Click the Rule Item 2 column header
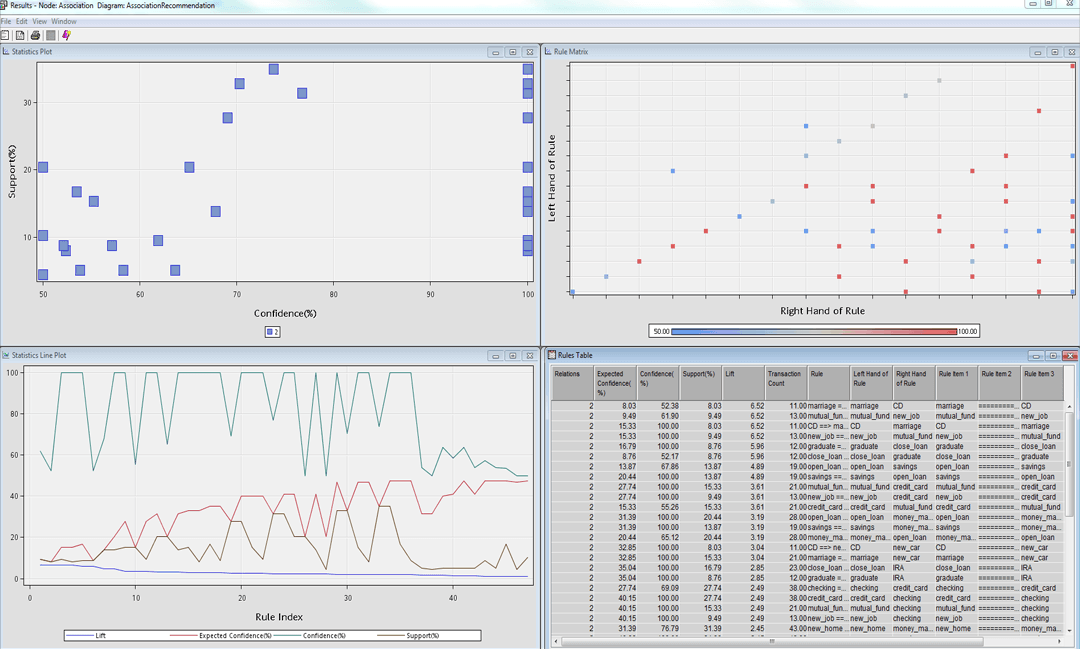This screenshot has height=649, width=1080. point(999,383)
